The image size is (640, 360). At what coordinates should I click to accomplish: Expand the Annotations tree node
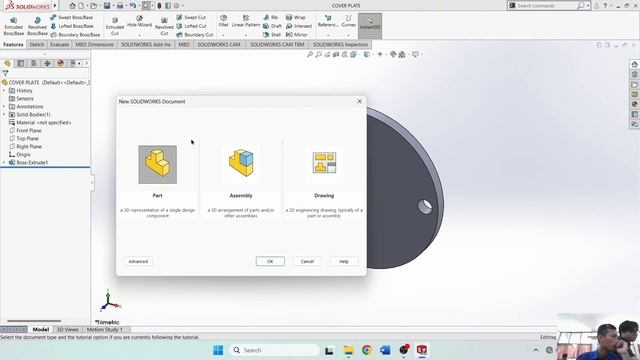[x=4, y=107]
